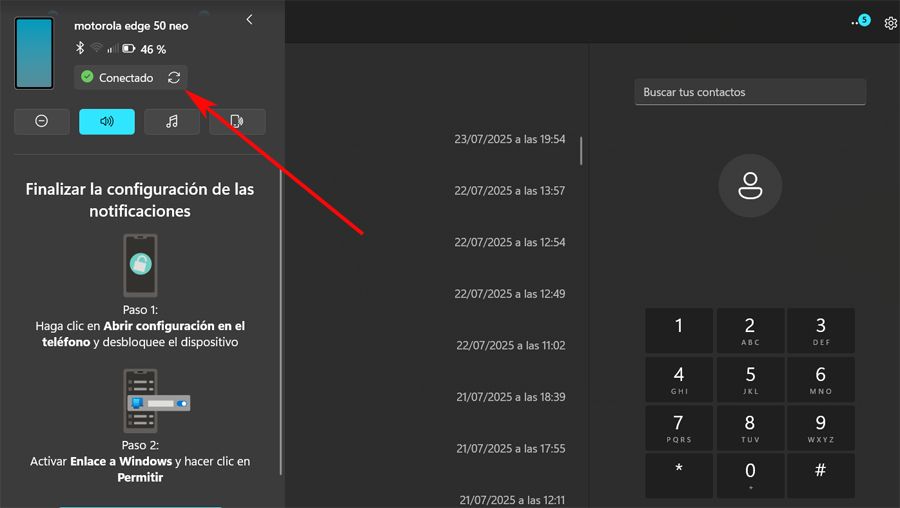Select call entry 22/07/2025 a las 12:54

(510, 242)
